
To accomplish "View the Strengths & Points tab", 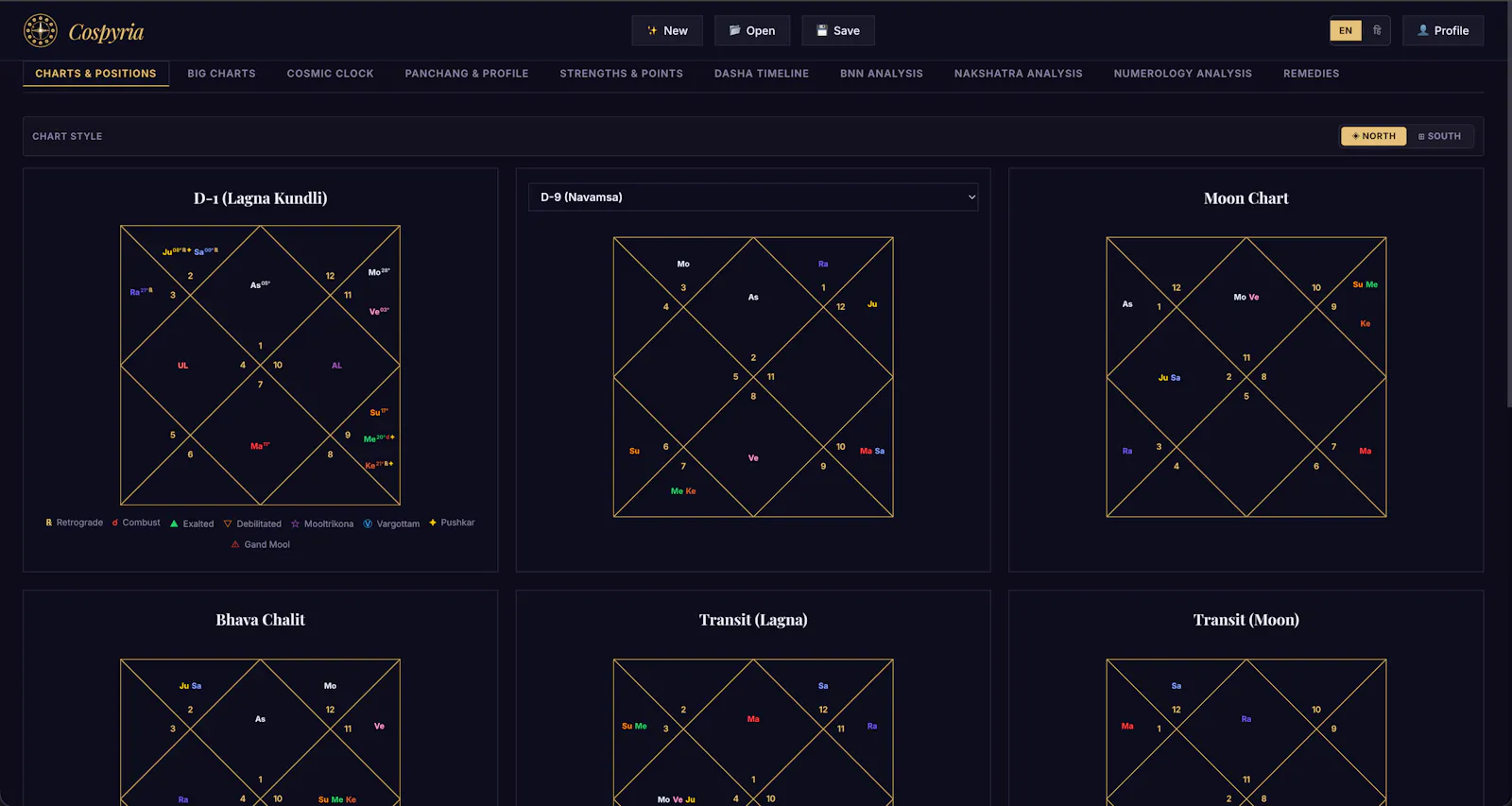I will 621,74.
